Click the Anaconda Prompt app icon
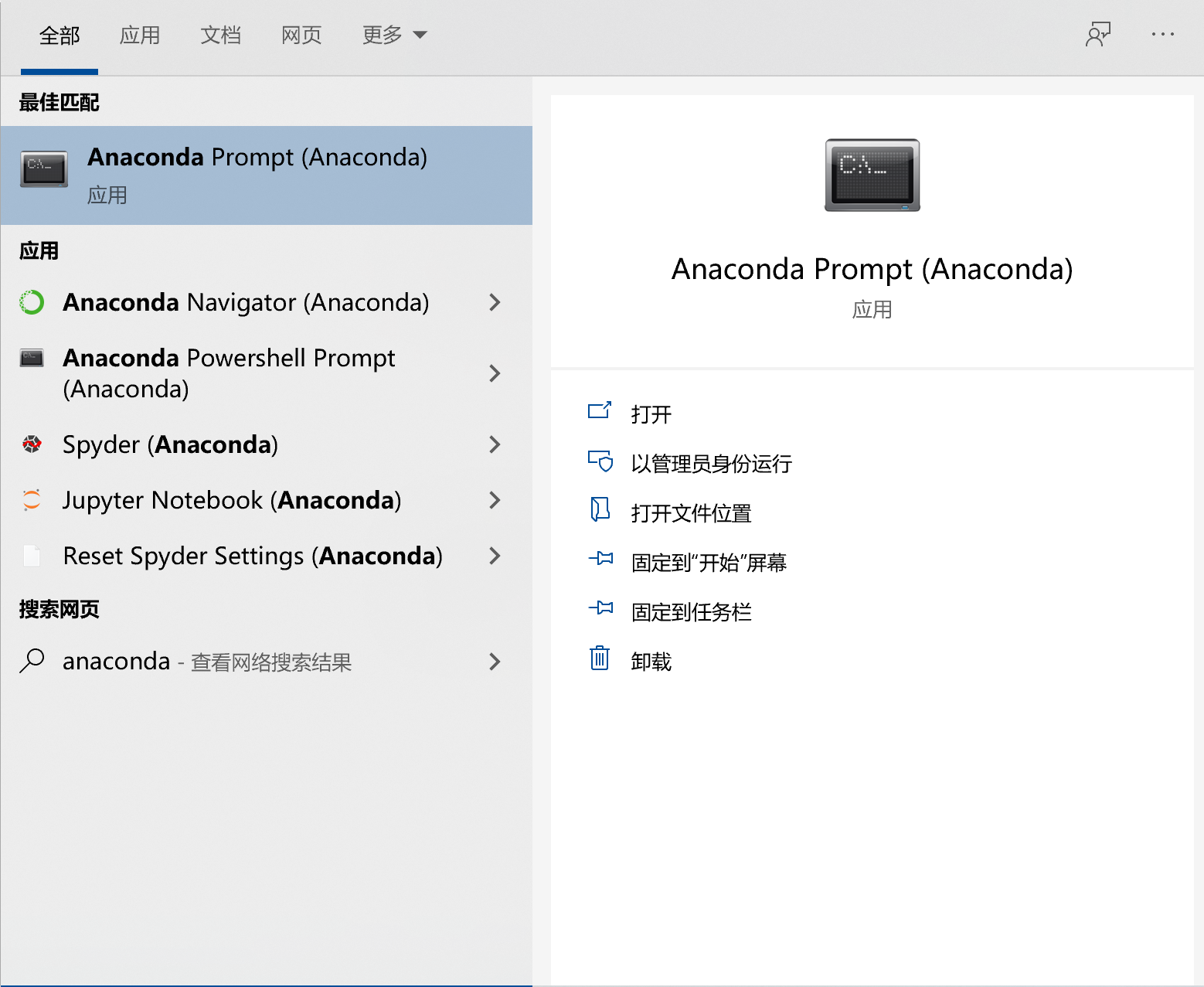Viewport: 1204px width, 987px height. (43, 169)
